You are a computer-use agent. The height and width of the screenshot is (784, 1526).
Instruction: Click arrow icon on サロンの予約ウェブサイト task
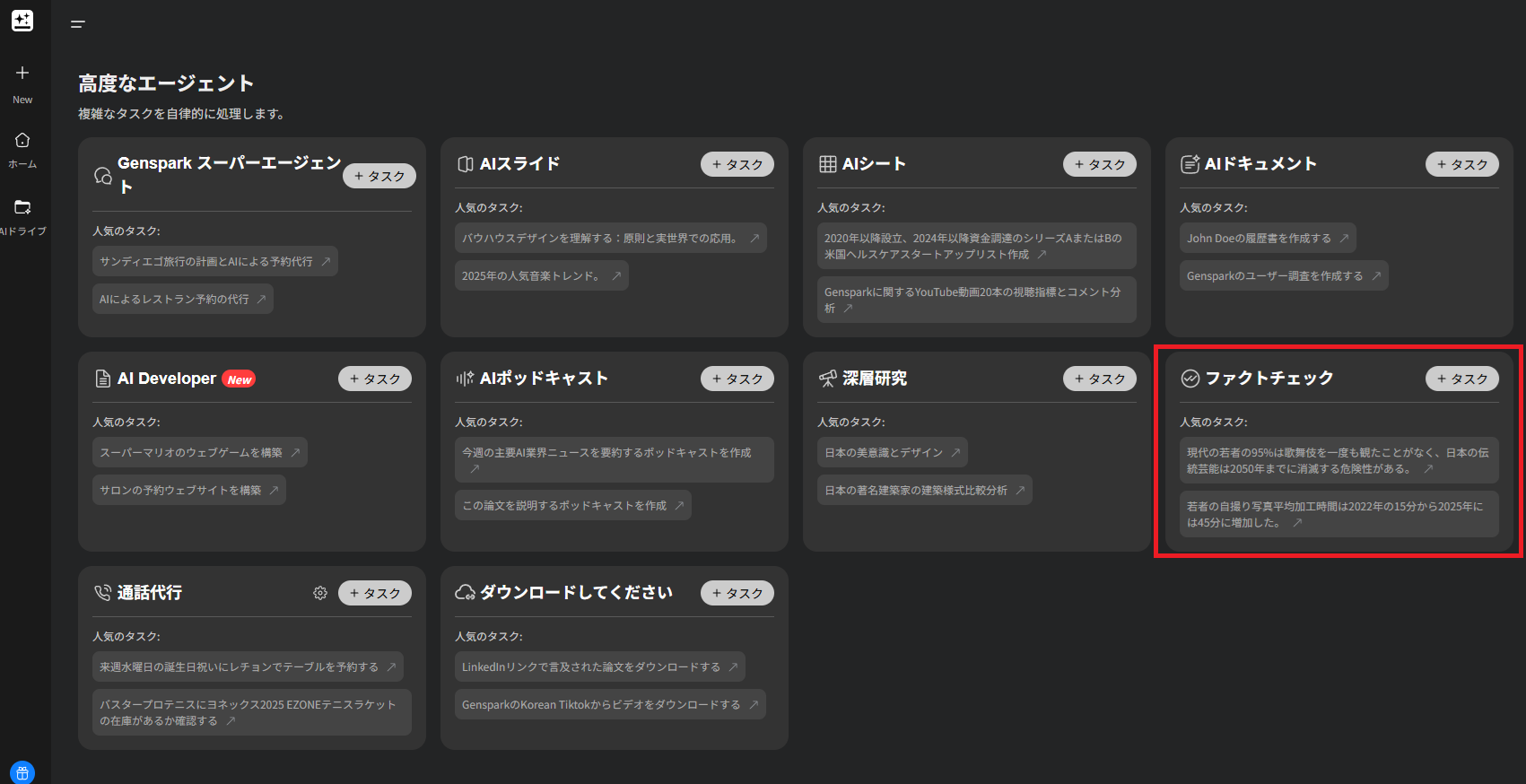coord(275,490)
